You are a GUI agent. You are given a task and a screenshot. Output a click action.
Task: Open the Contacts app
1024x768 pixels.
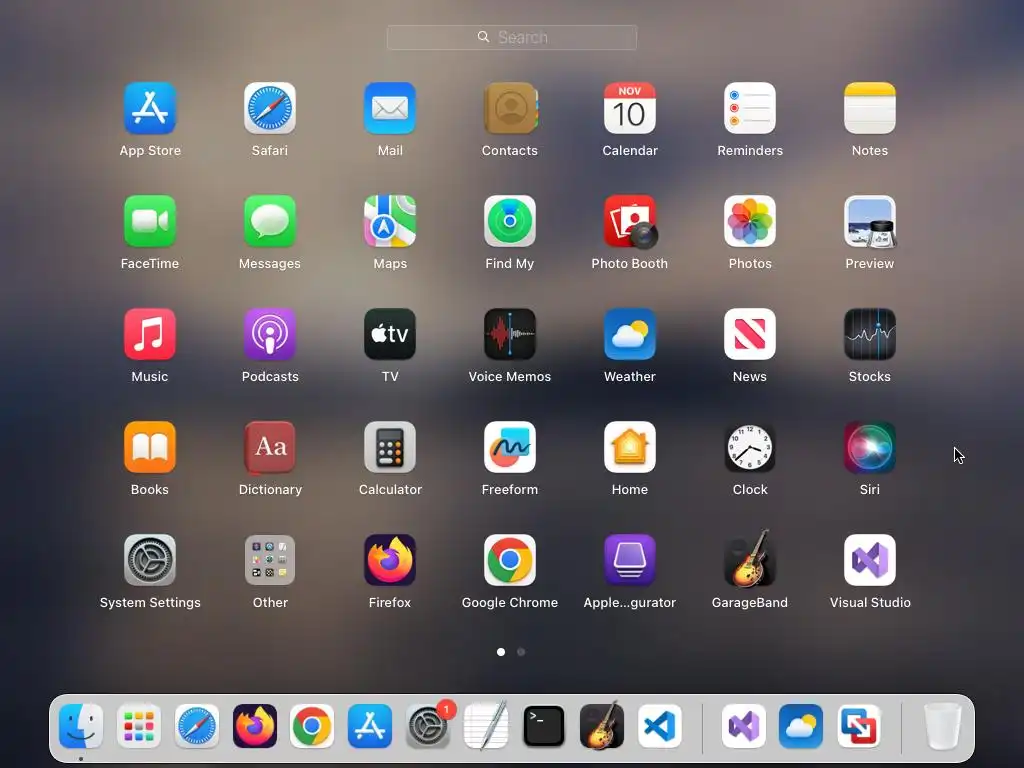pyautogui.click(x=510, y=108)
